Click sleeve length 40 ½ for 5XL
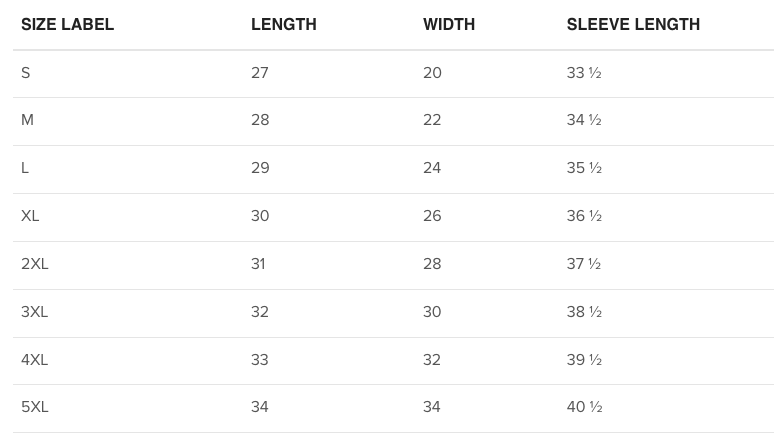This screenshot has width=774, height=446. 584,407
